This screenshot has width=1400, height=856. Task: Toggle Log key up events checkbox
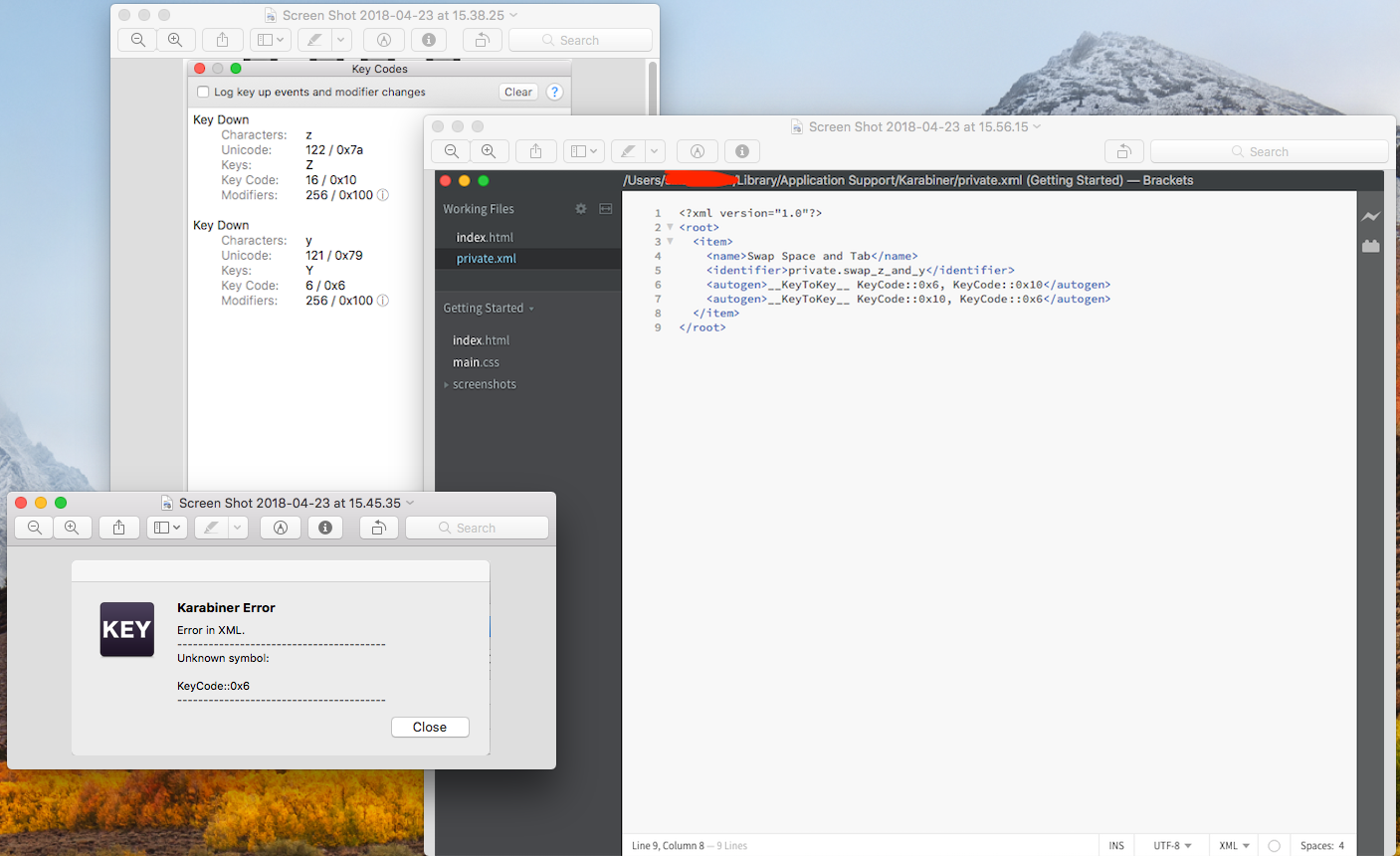tap(203, 92)
